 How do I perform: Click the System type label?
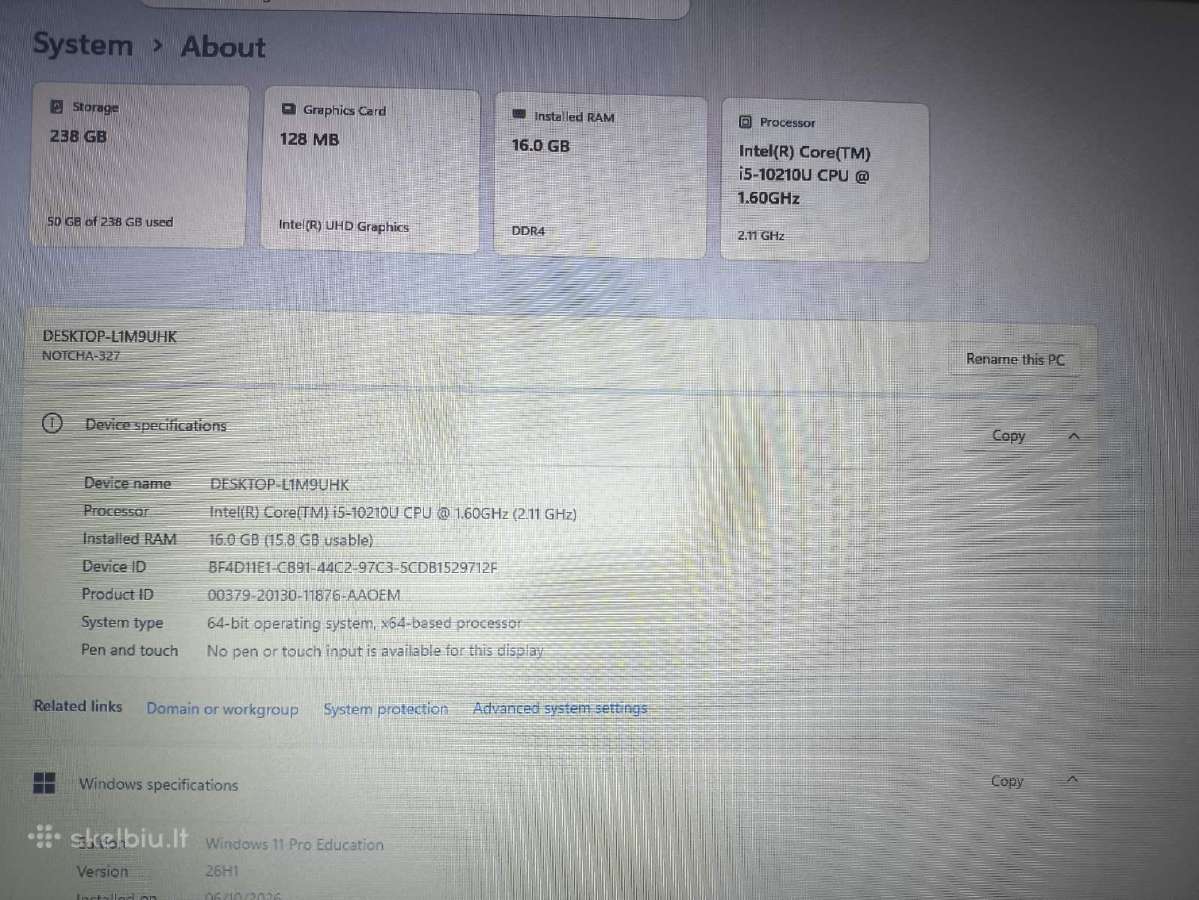[122, 622]
